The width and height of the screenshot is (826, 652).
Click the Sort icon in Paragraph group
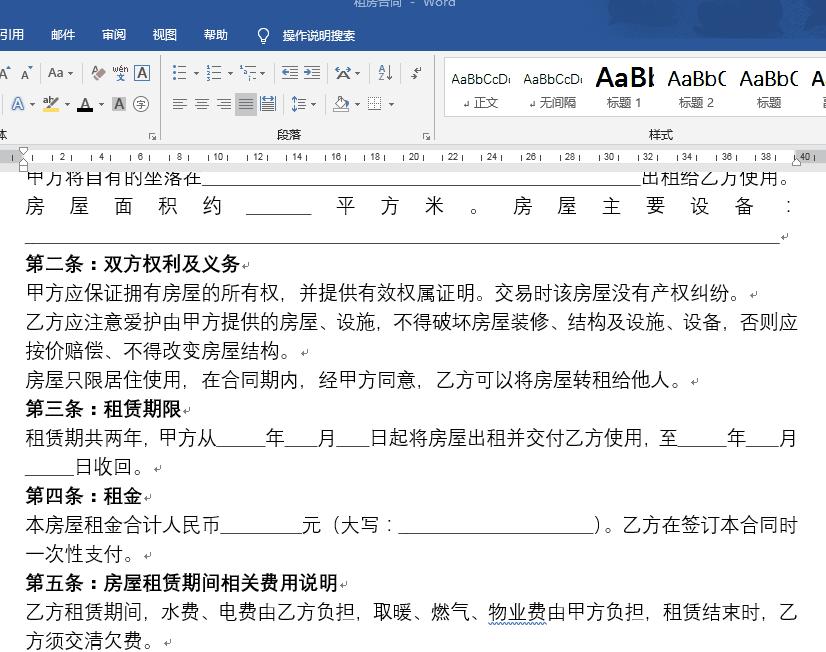pyautogui.click(x=385, y=72)
